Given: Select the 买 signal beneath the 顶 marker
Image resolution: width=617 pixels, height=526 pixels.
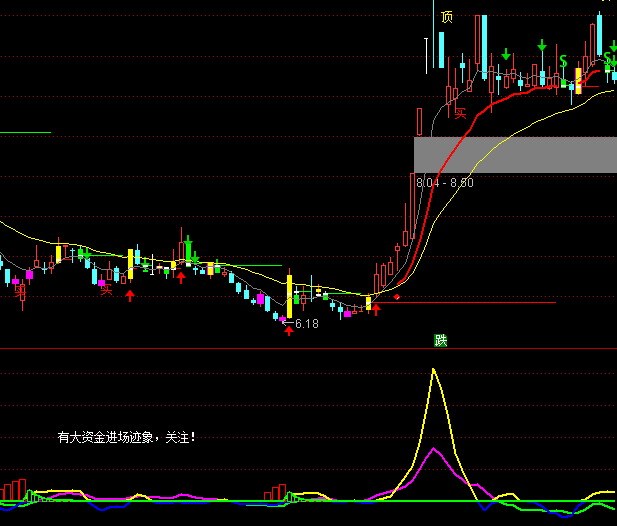Looking at the screenshot, I should 461,113.
